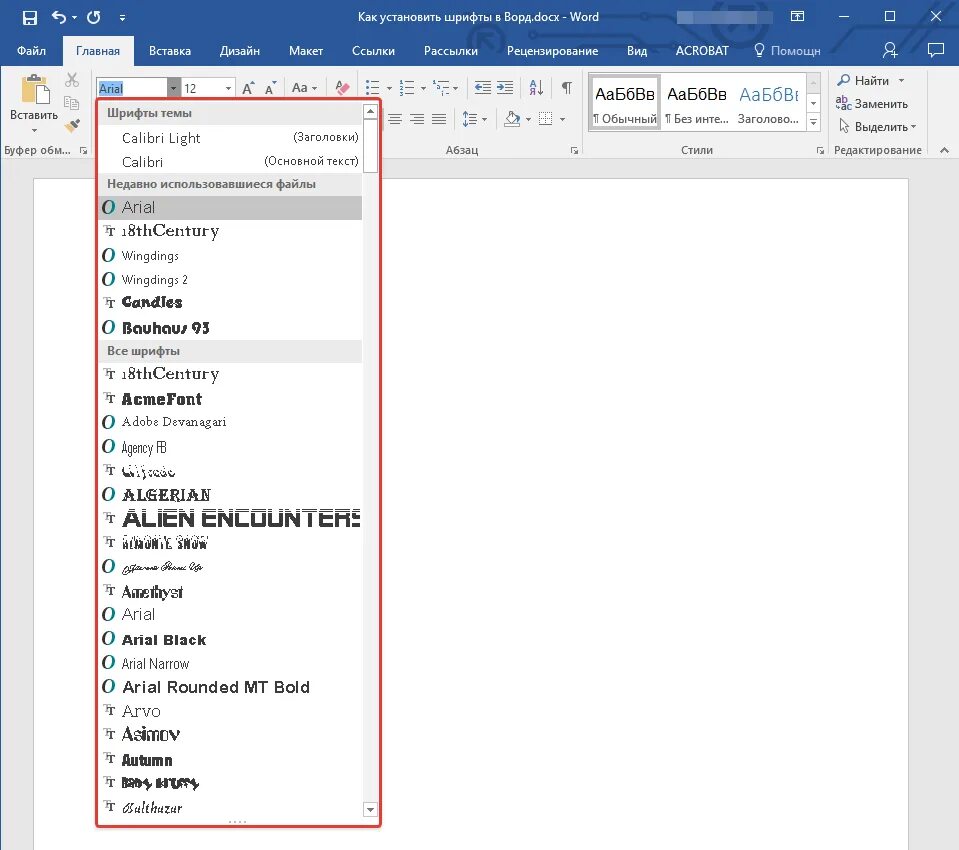The width and height of the screenshot is (959, 850).
Task: Open the Выделить selection menu
Action: [877, 127]
